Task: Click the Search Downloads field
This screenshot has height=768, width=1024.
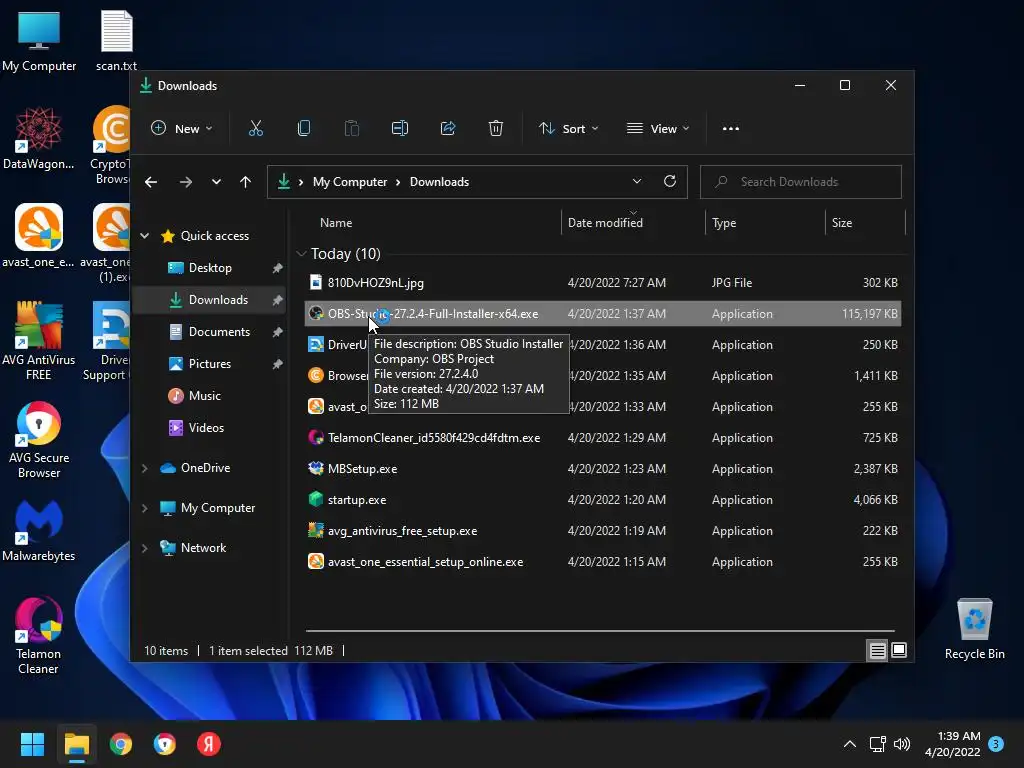Action: (801, 182)
